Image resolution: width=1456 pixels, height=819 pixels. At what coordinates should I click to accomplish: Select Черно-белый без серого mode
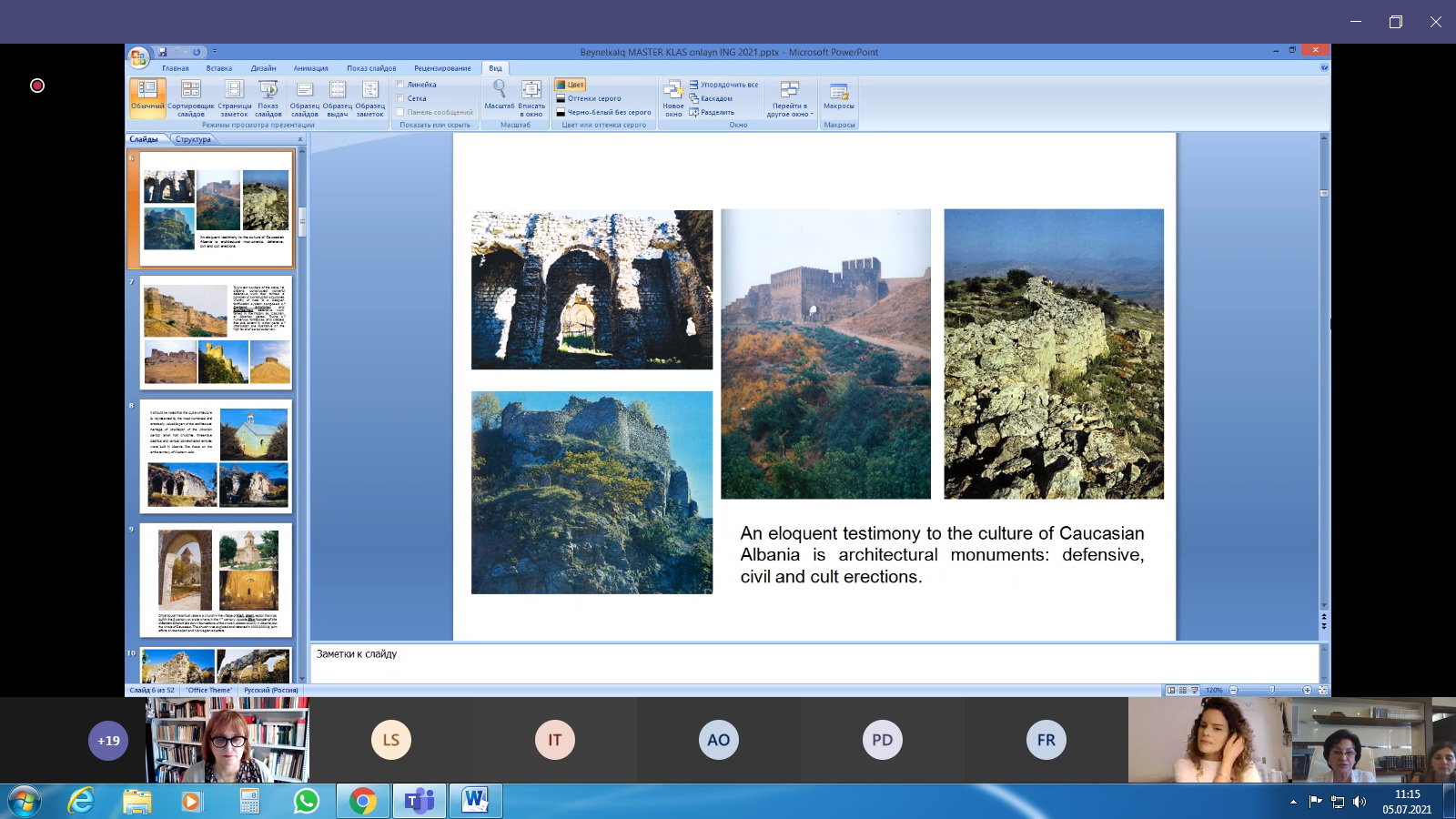pyautogui.click(x=603, y=112)
